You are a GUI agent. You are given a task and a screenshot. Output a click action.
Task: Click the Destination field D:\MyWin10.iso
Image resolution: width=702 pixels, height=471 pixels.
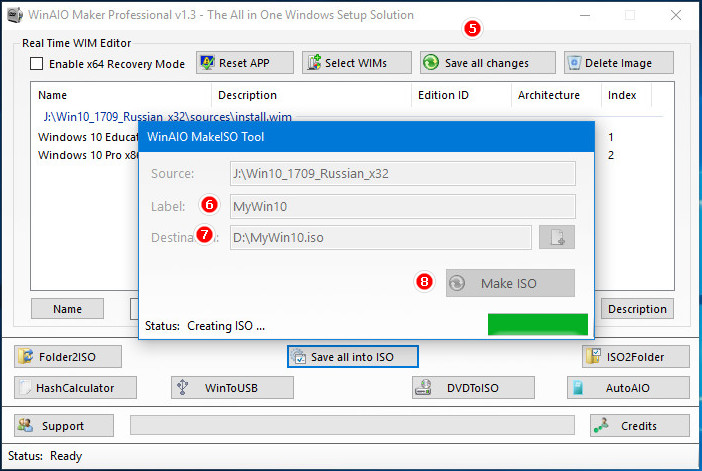point(381,237)
